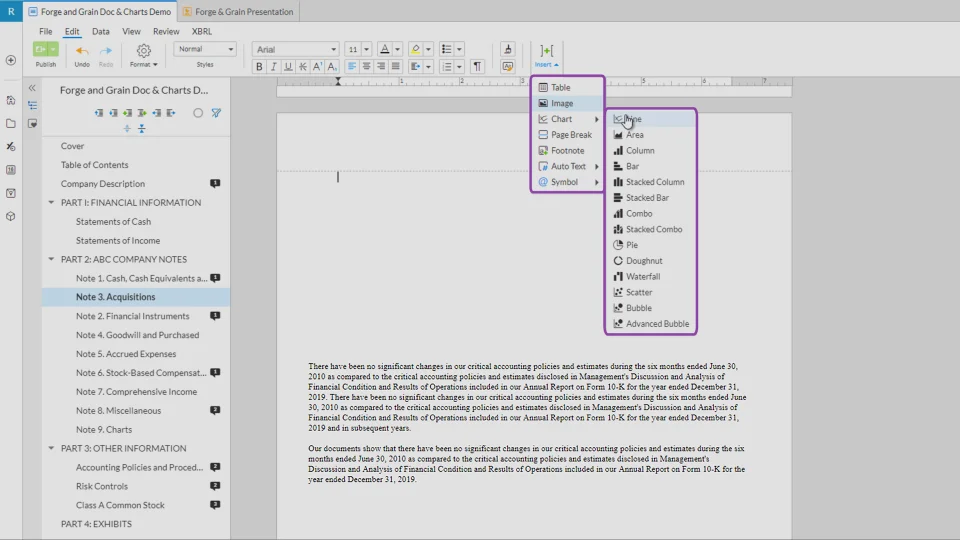The height and width of the screenshot is (540, 960).
Task: Click the Bold formatting button
Action: [259, 67]
